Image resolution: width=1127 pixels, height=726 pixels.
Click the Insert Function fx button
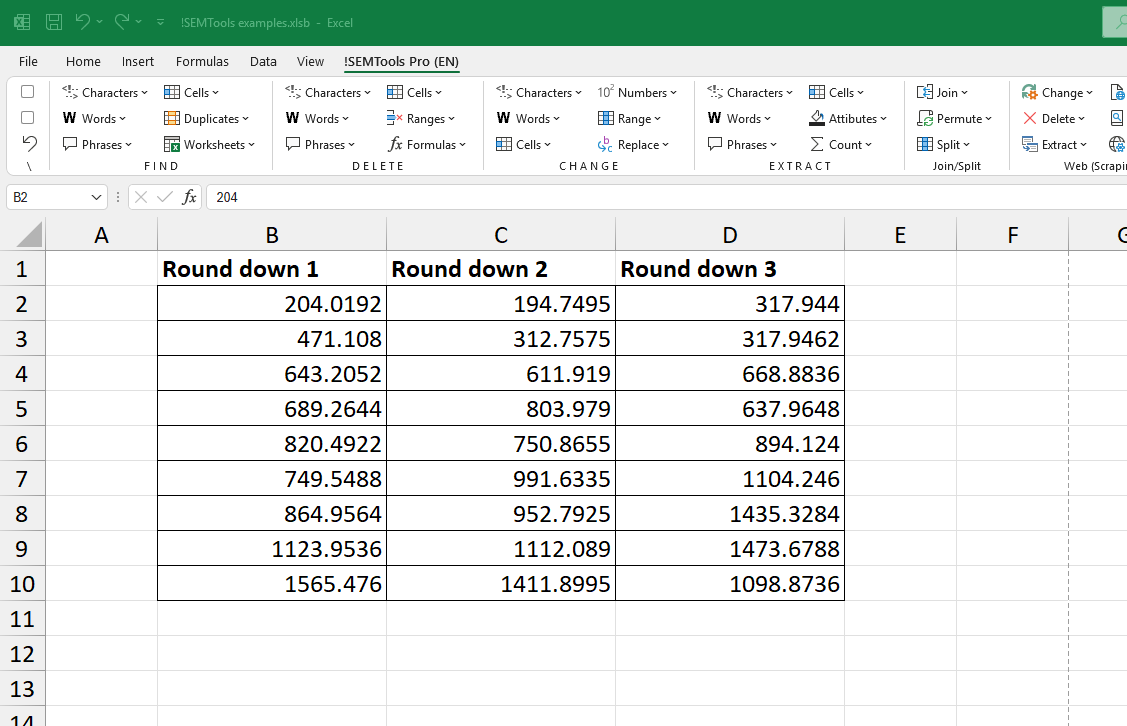pyautogui.click(x=190, y=197)
